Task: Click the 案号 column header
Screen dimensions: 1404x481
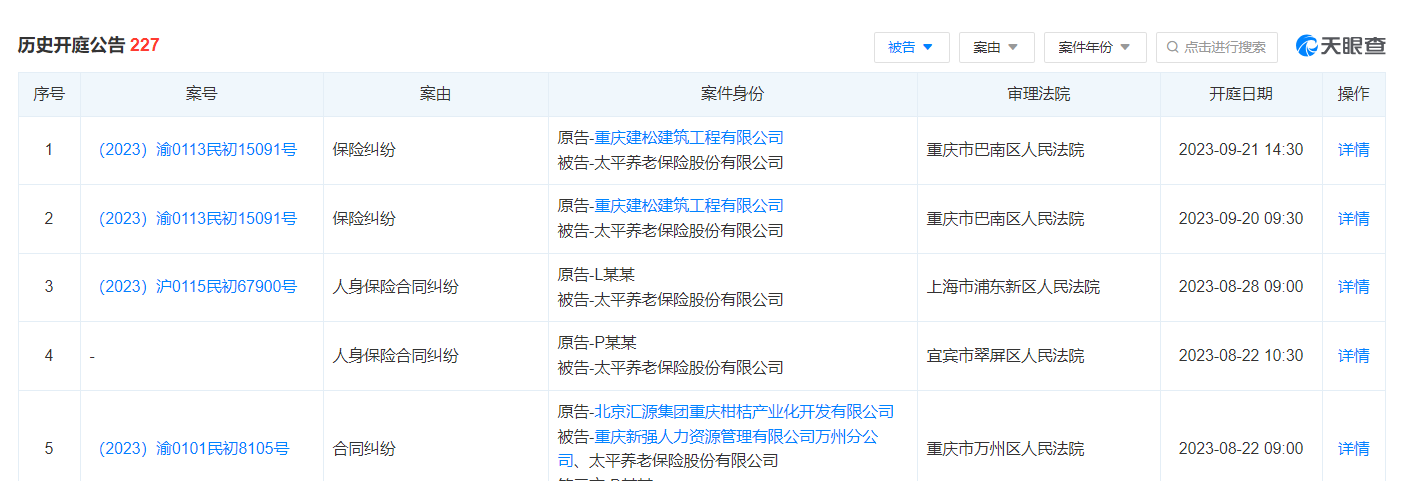Action: click(x=201, y=94)
